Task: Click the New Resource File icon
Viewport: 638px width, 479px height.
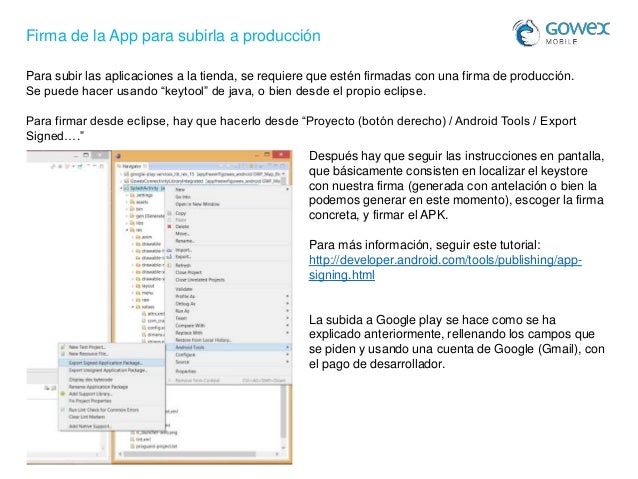Action: [63, 354]
